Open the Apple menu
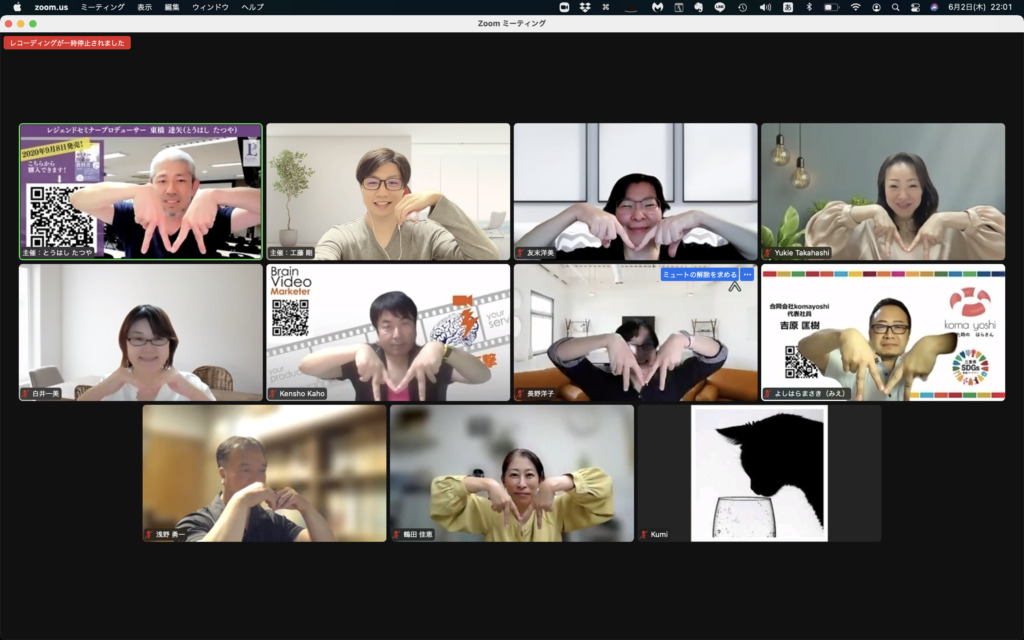The image size is (1024, 640). click(16, 7)
